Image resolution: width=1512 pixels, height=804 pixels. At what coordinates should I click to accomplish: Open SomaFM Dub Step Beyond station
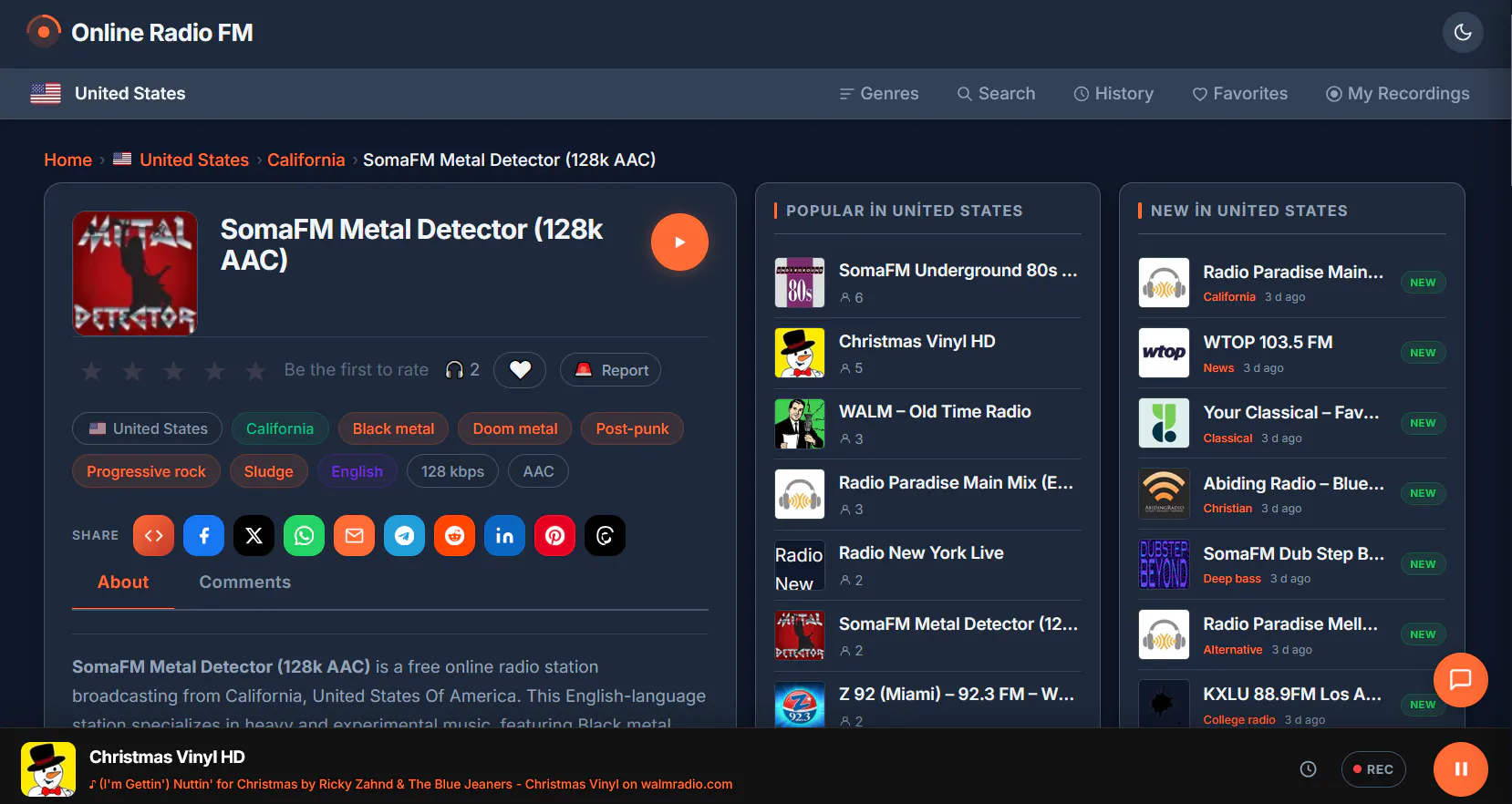(1292, 565)
